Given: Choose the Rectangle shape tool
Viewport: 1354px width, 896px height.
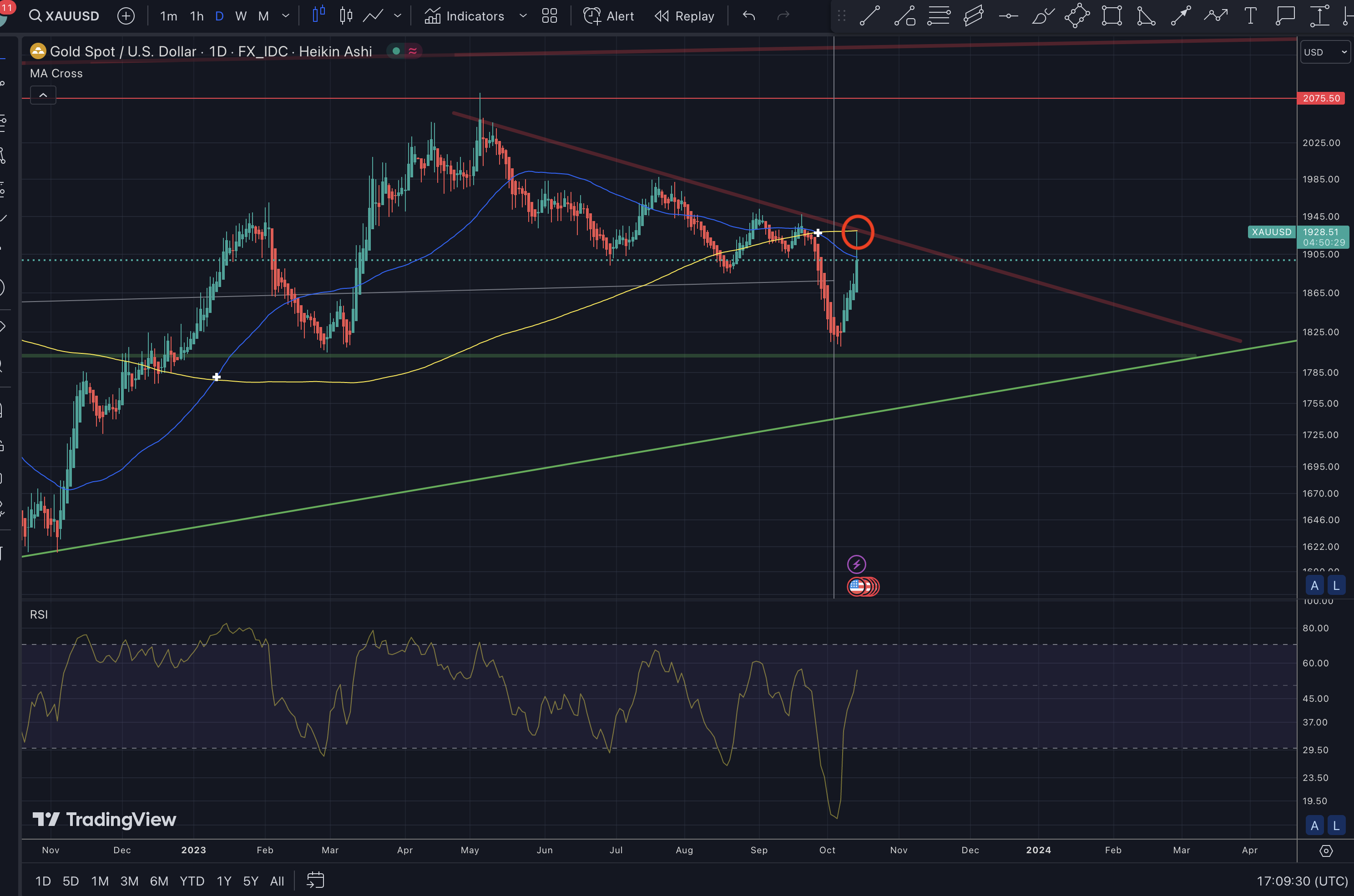Looking at the screenshot, I should pos(1111,15).
